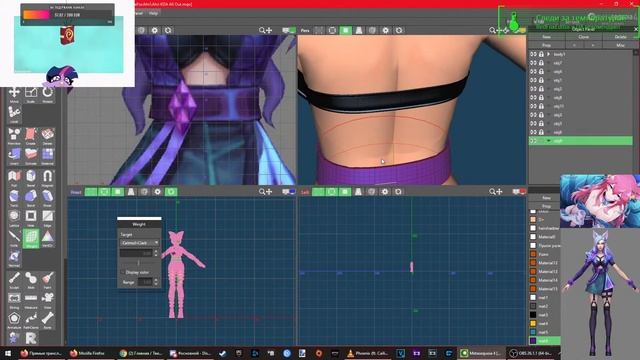Select the Extrude tool

click(31, 156)
